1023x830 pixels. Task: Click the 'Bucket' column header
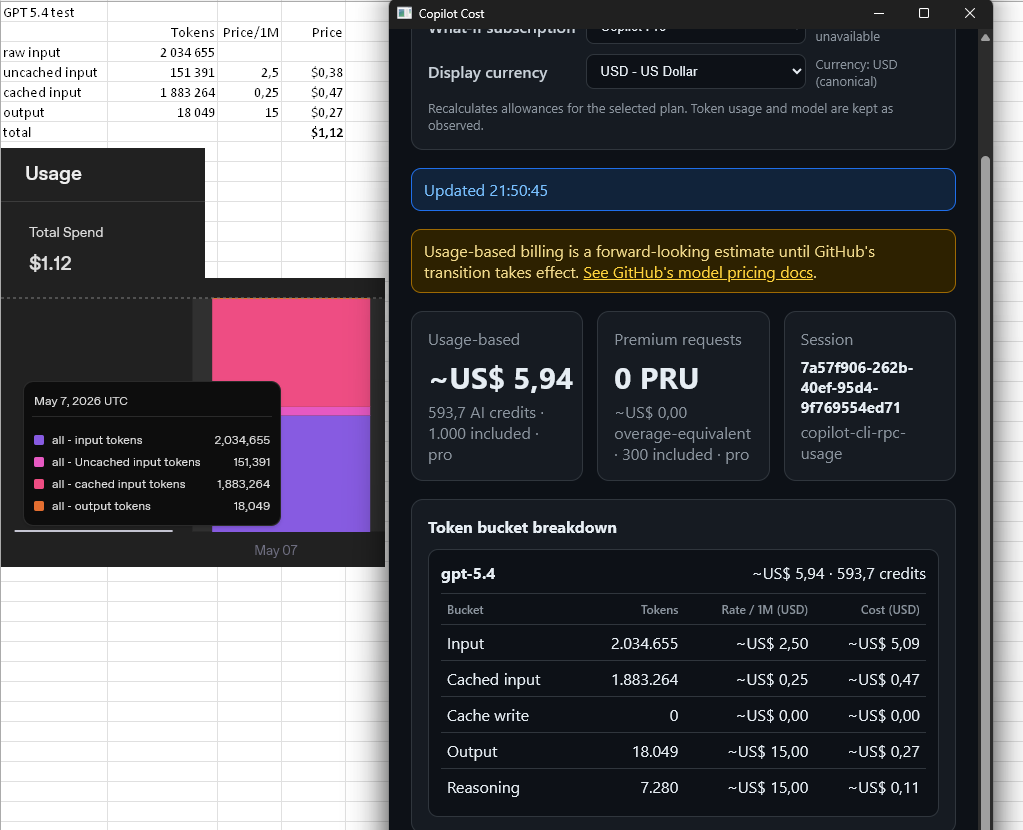465,609
